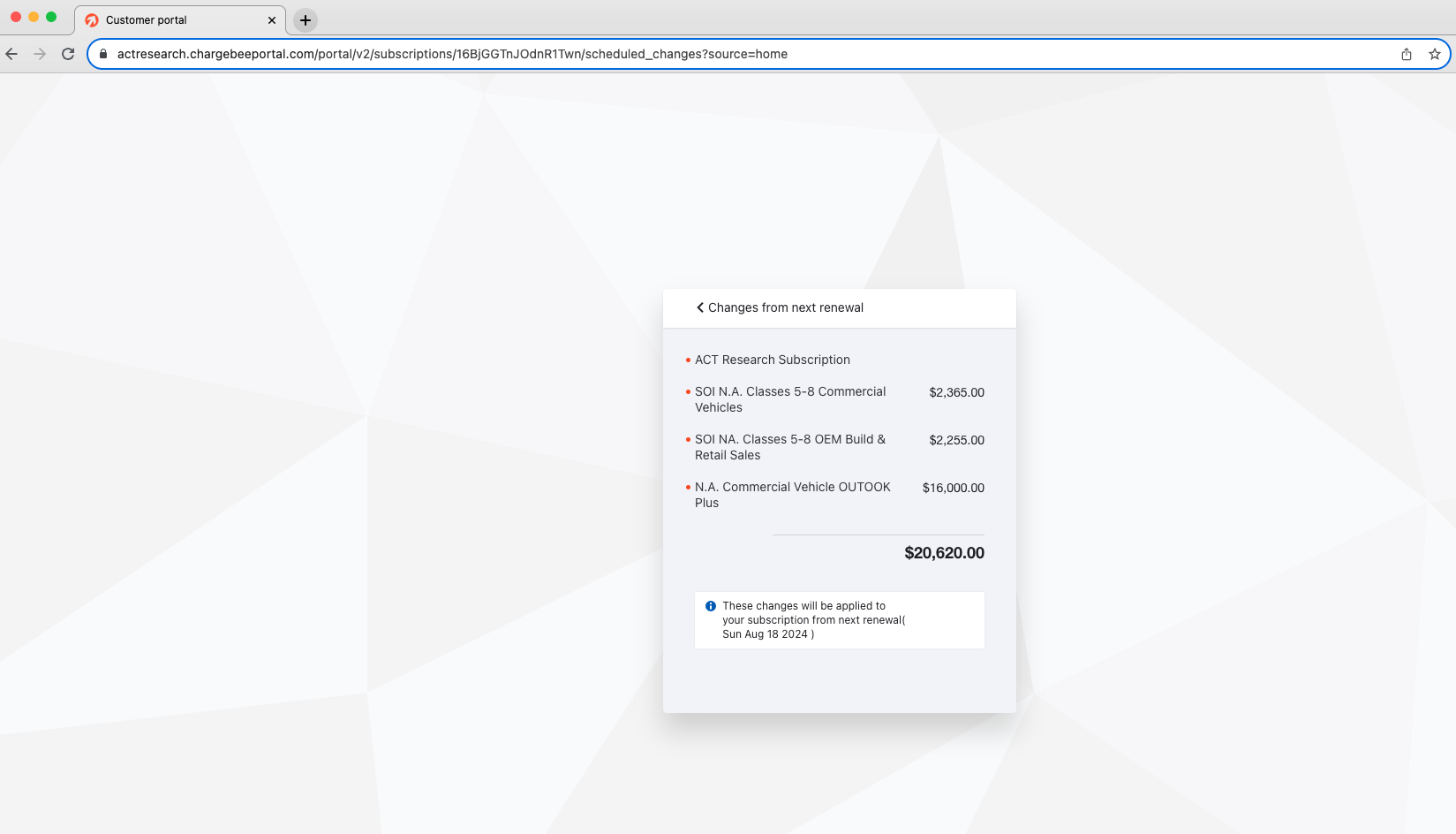1456x834 pixels.
Task: Click the share icon in address bar
Action: click(1407, 54)
